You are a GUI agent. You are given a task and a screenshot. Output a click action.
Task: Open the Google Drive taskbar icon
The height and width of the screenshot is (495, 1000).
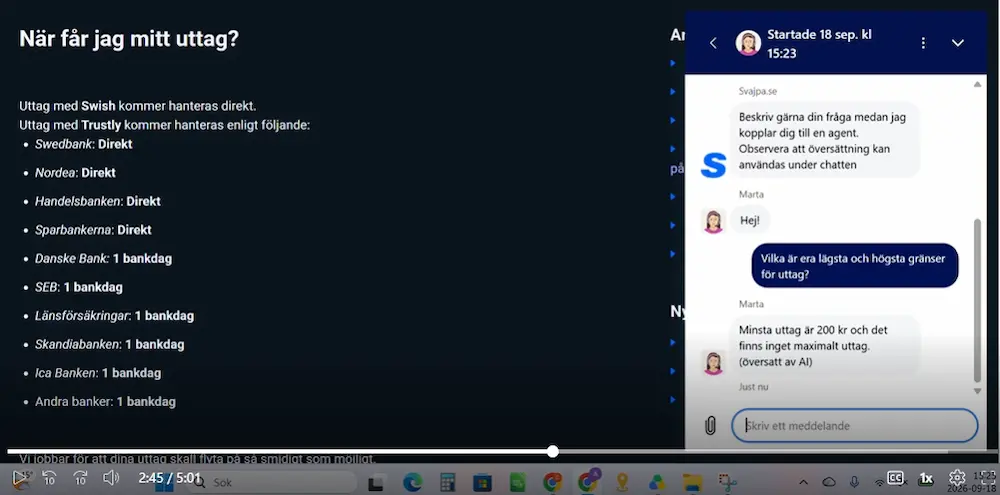coord(657,483)
